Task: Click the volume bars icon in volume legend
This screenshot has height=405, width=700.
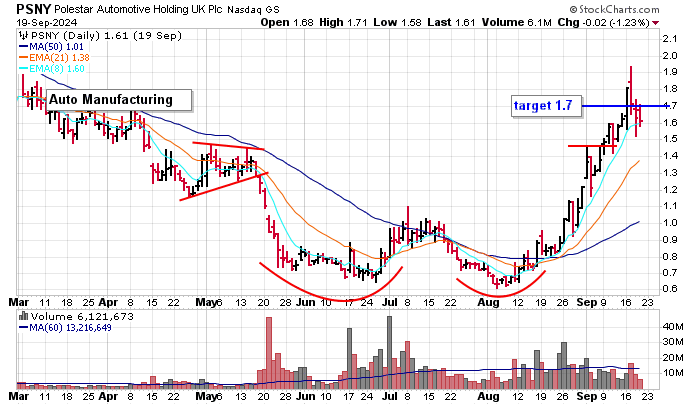Action: (24, 317)
